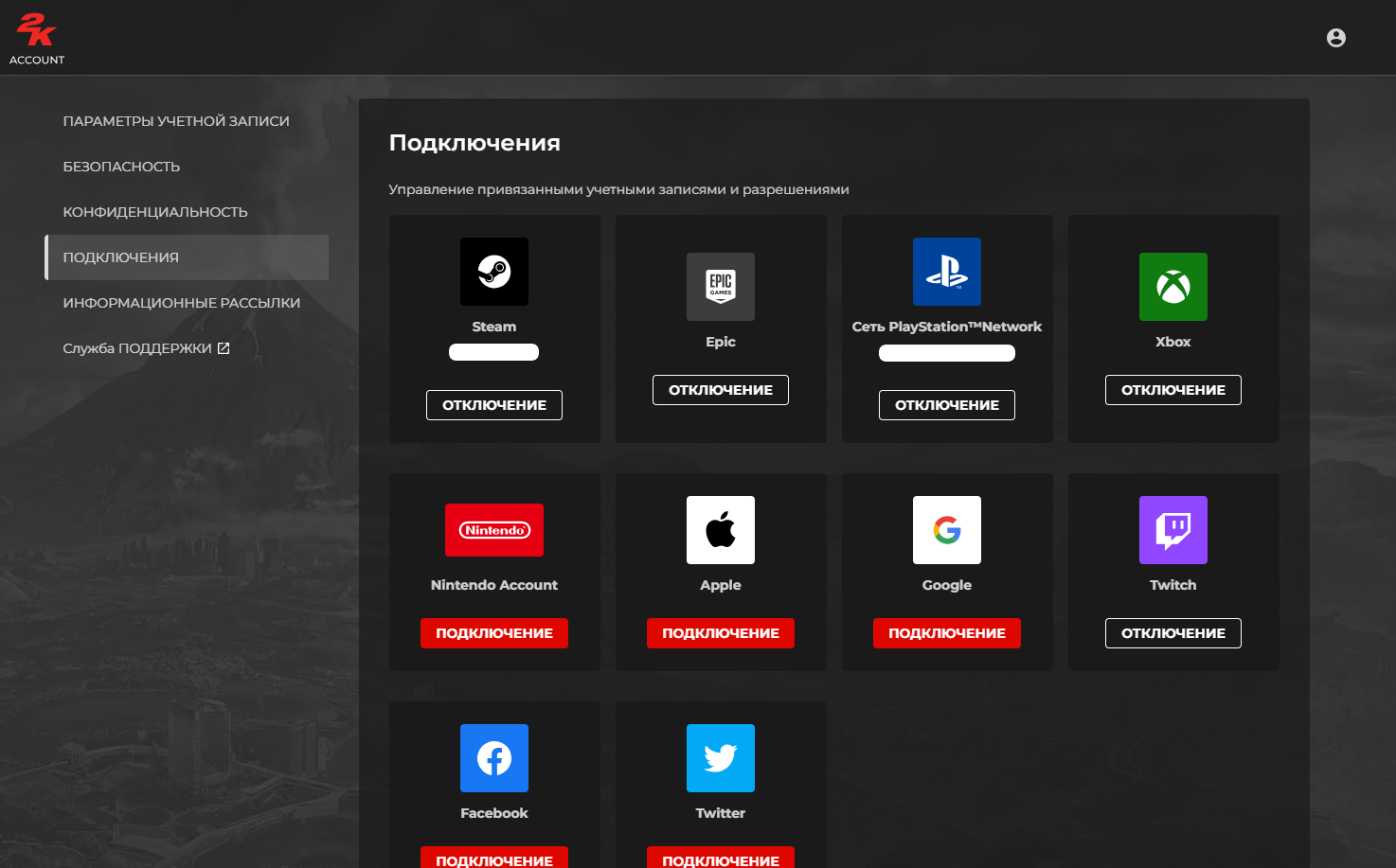Image resolution: width=1396 pixels, height=868 pixels.
Task: Click the Steam label text
Action: (x=494, y=327)
